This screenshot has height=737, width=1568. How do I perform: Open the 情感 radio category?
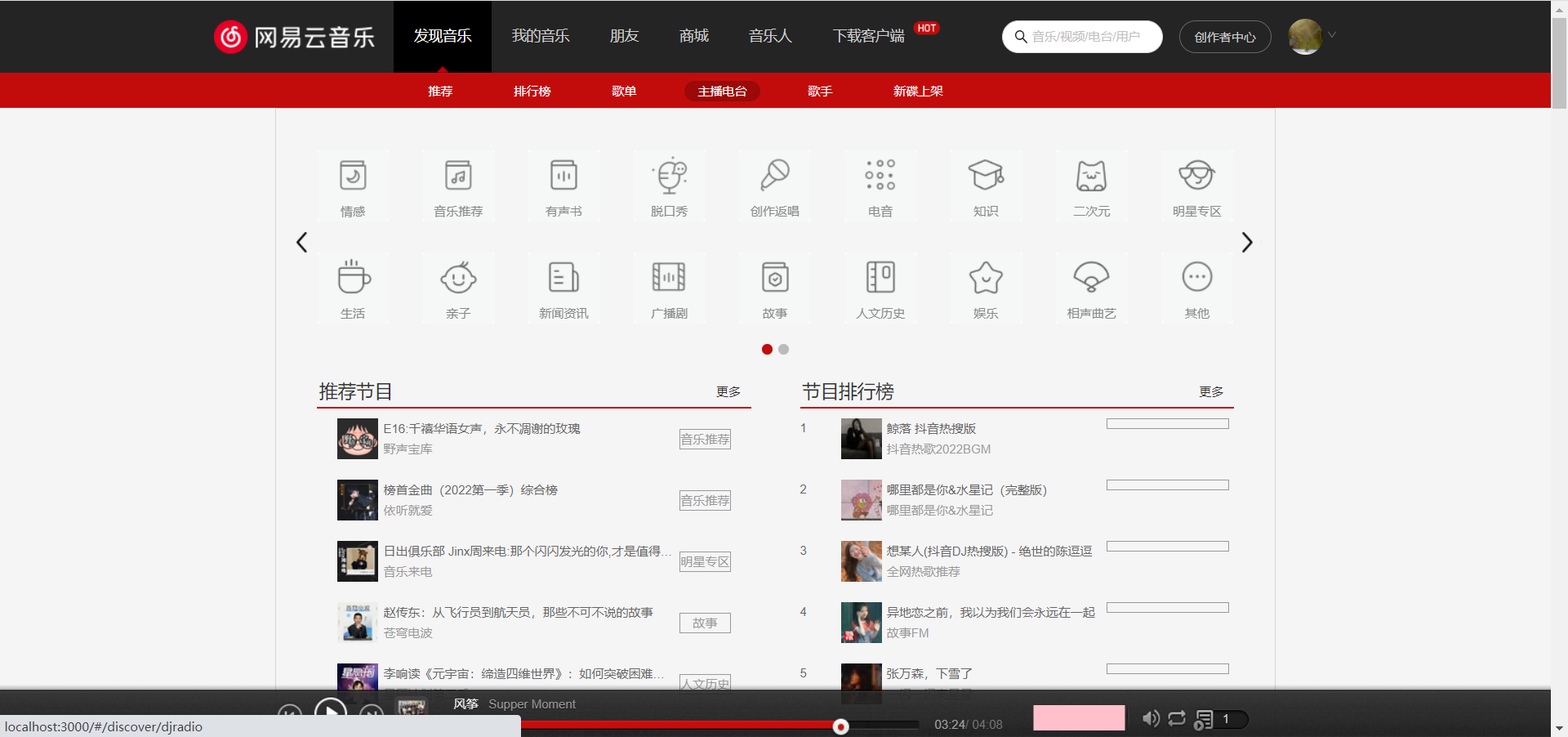pos(353,186)
